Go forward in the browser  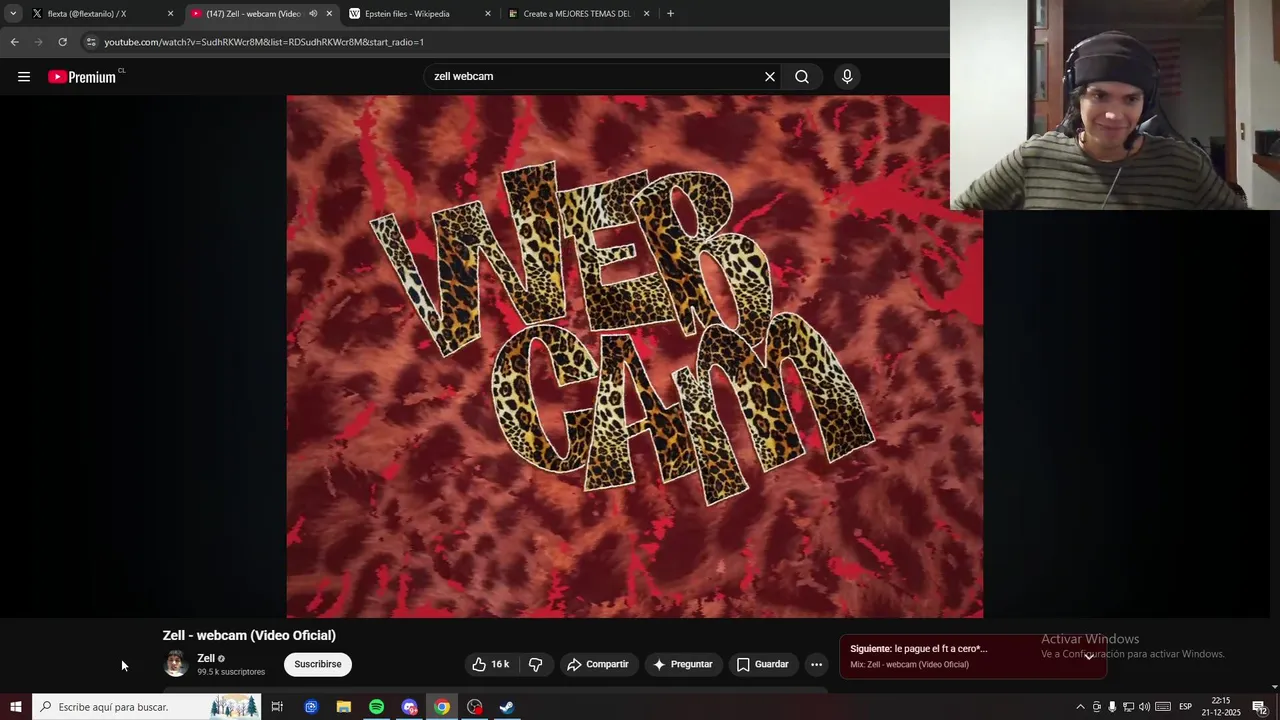point(38,42)
